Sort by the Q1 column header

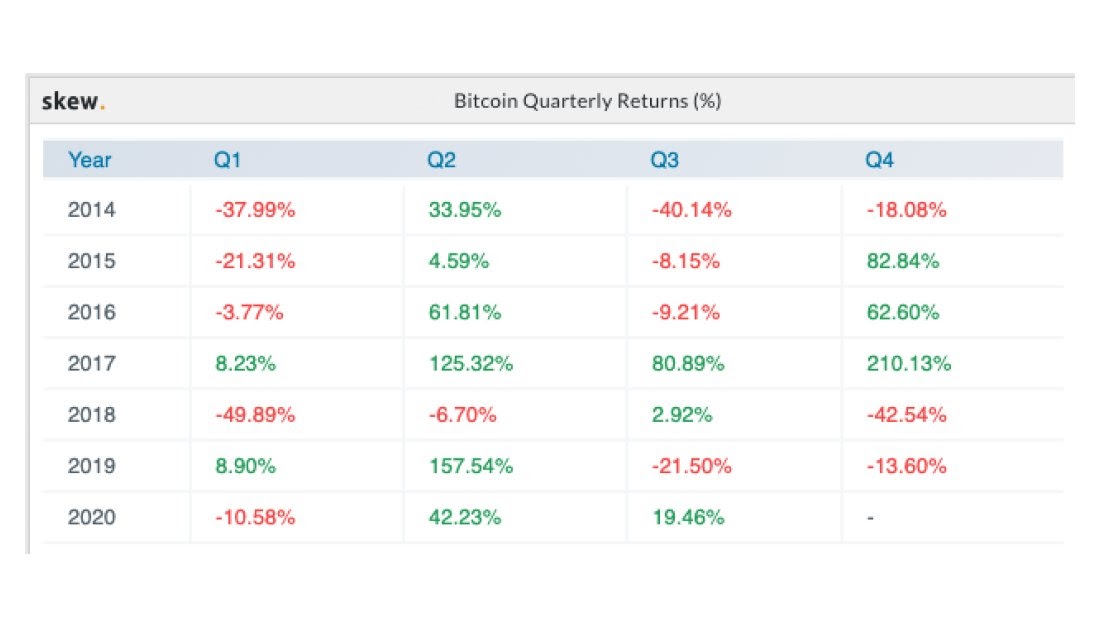(x=228, y=160)
